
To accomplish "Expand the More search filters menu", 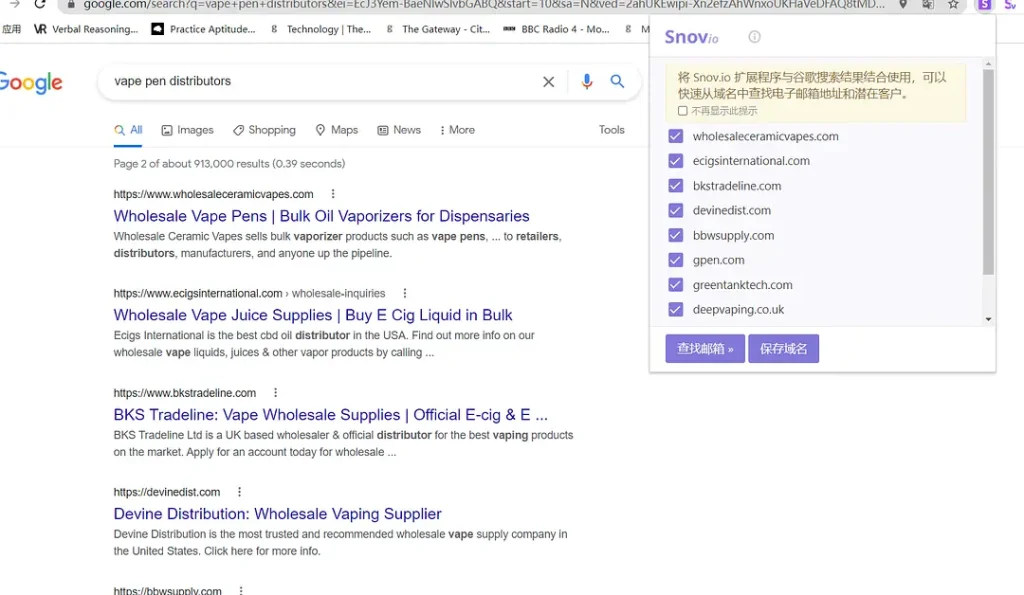I will (456, 130).
